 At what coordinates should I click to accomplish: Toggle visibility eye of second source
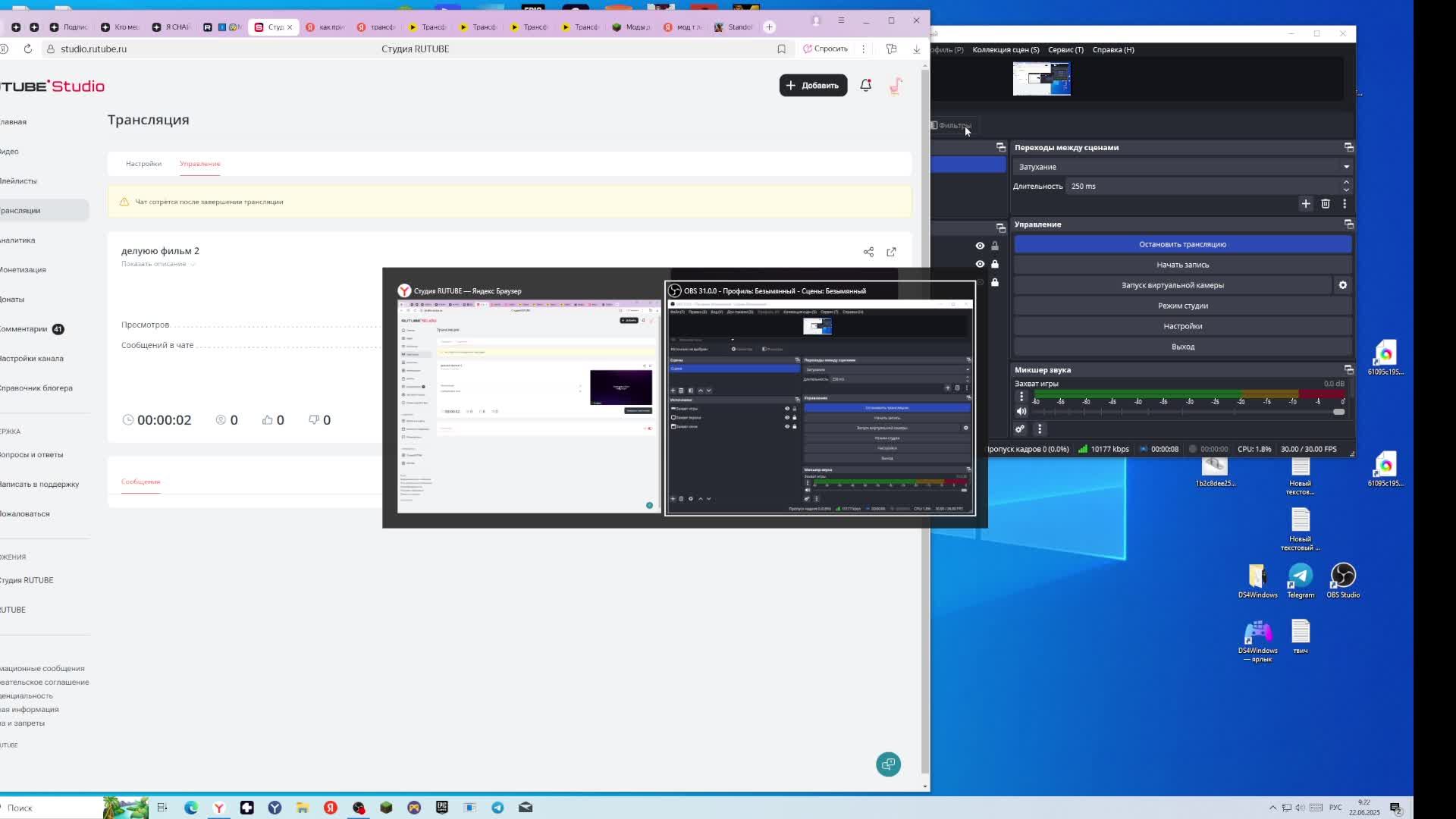point(980,264)
